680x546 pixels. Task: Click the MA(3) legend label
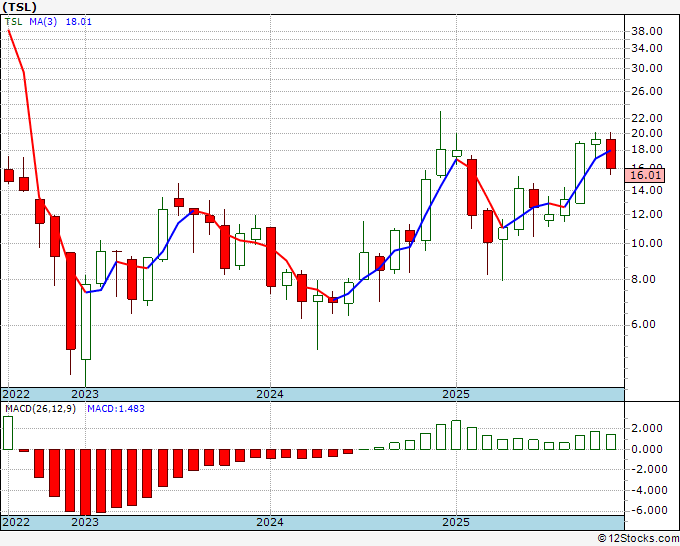click(43, 22)
